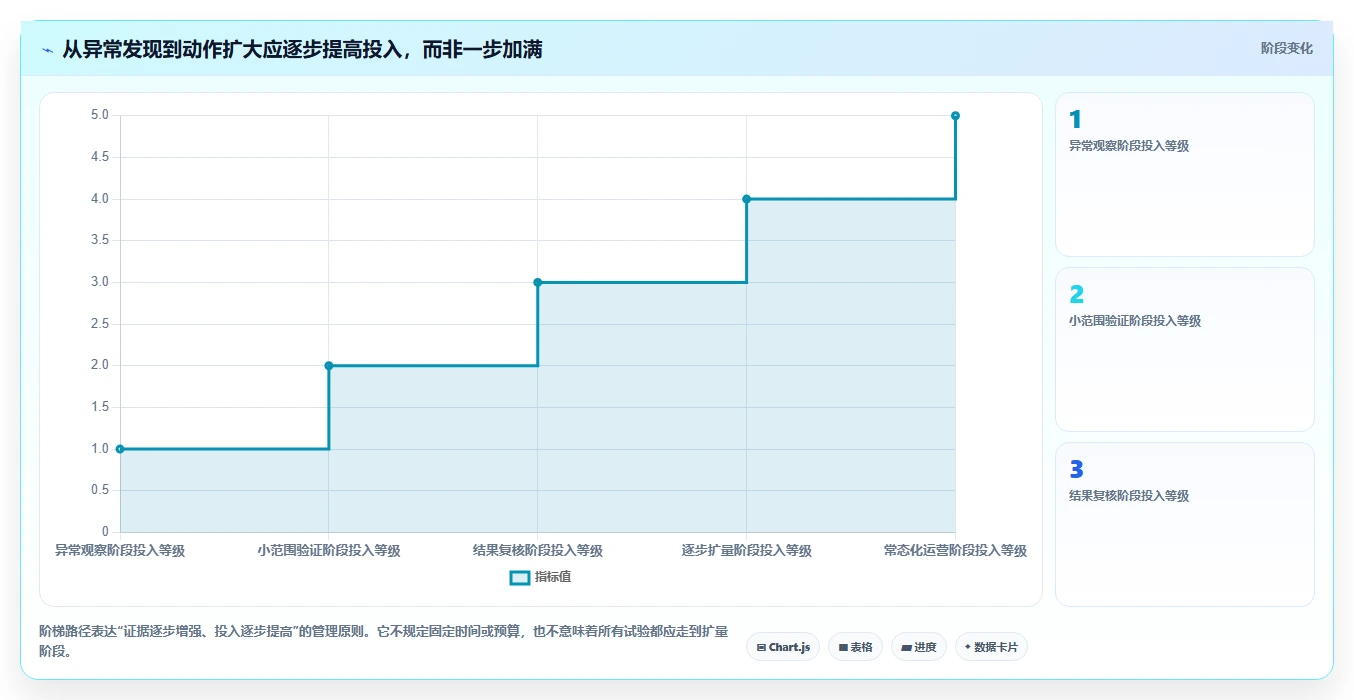Screen dimensions: 1354x700
Task: Click the 指标值 legend color box
Action: (519, 577)
